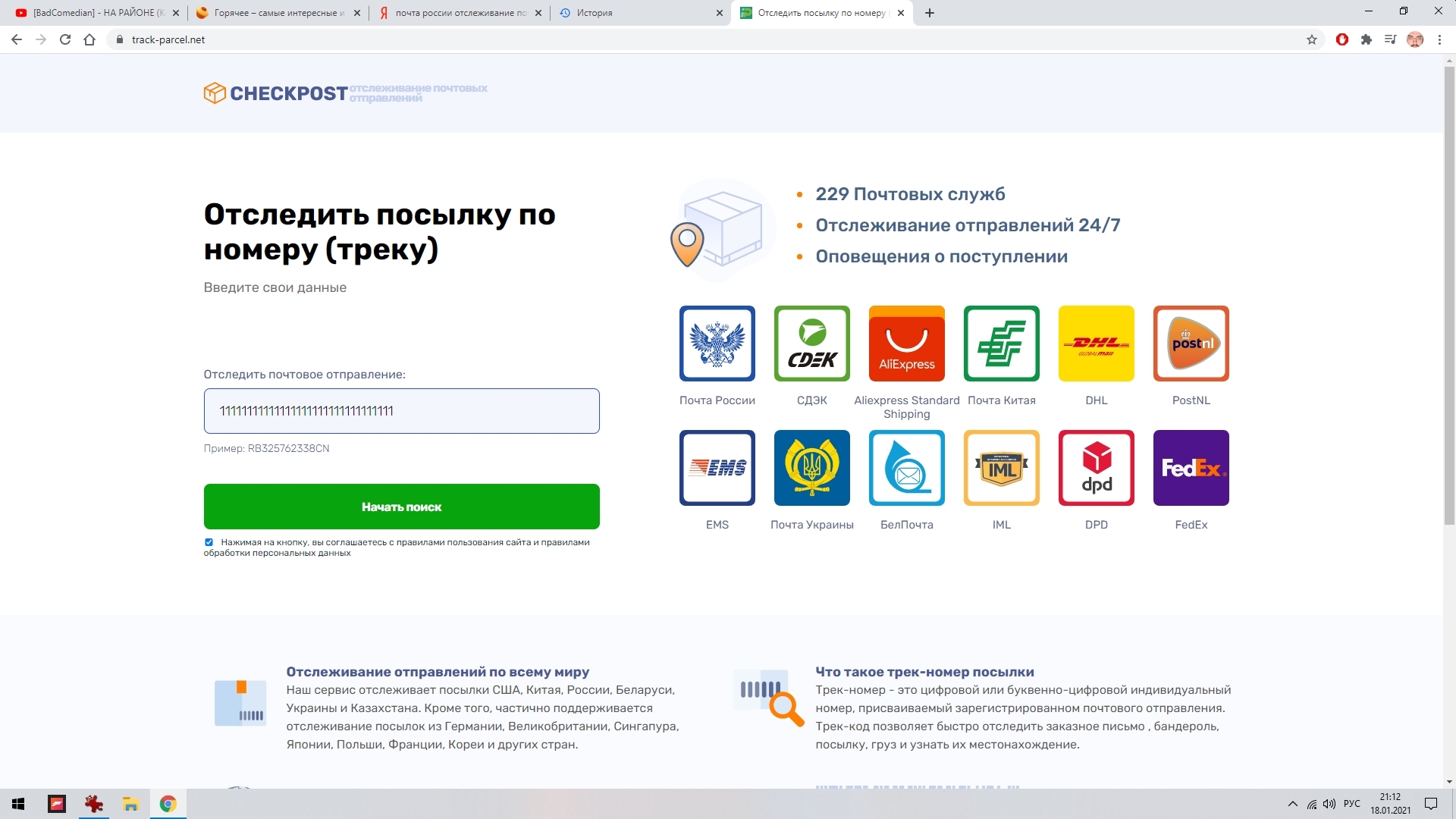Click the РУС language indicator
This screenshot has height=819, width=1456.
[x=1351, y=804]
